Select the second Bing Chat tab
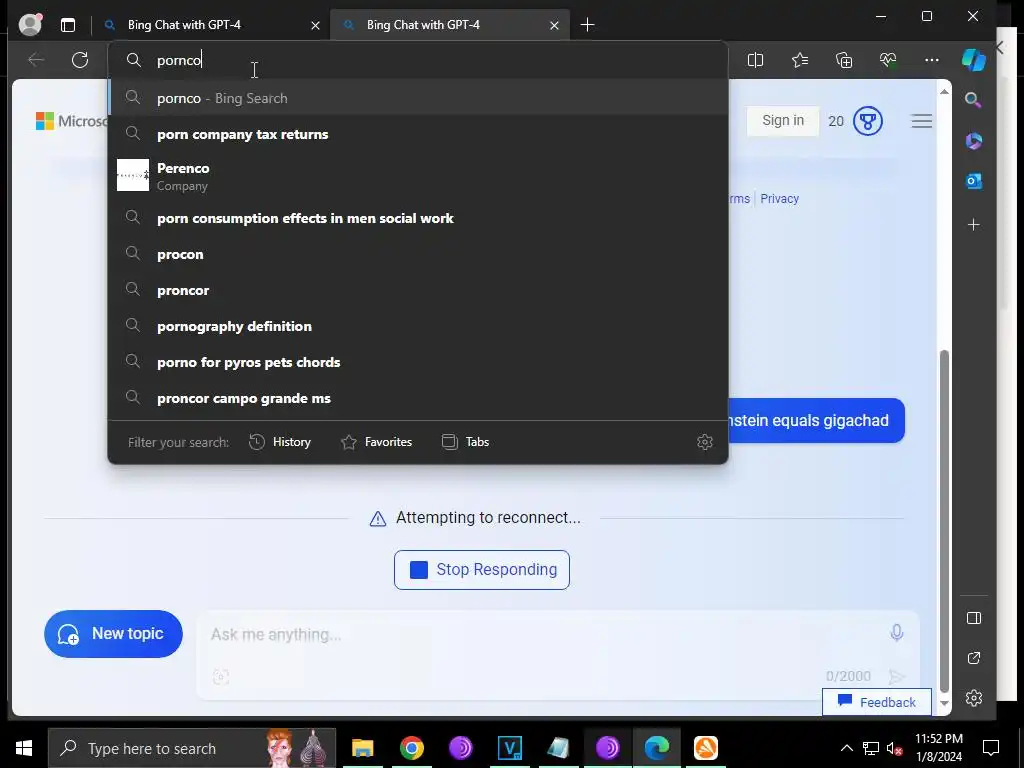 tap(451, 25)
